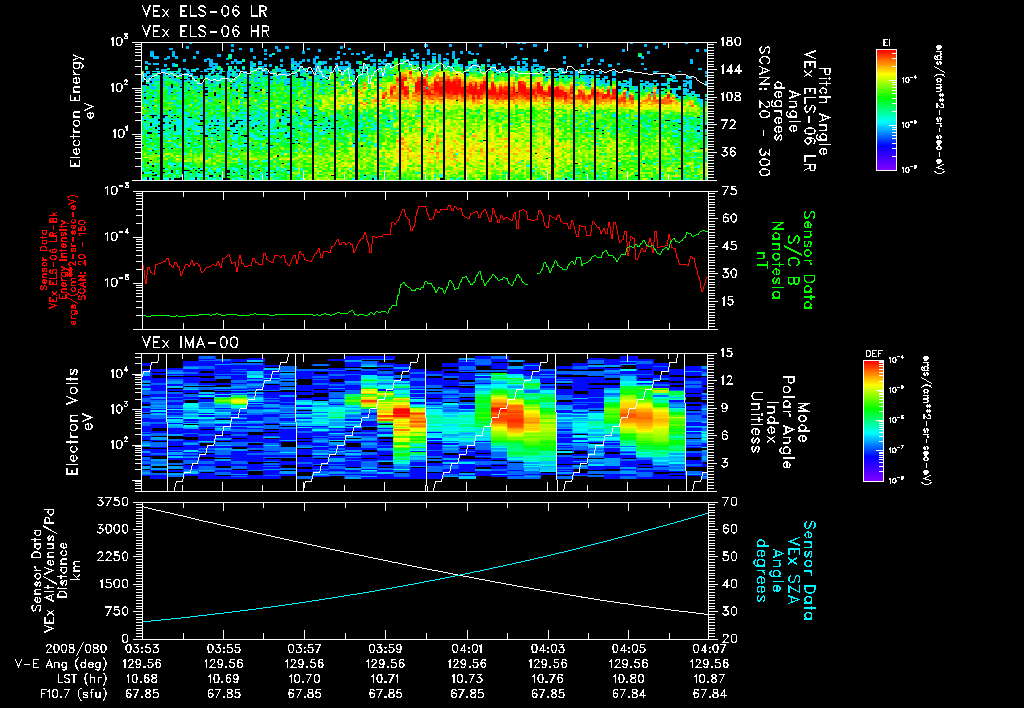Click the 'V-E Ang (deg)' row label
Image resolution: width=1024 pixels, height=708 pixels.
[61, 665]
